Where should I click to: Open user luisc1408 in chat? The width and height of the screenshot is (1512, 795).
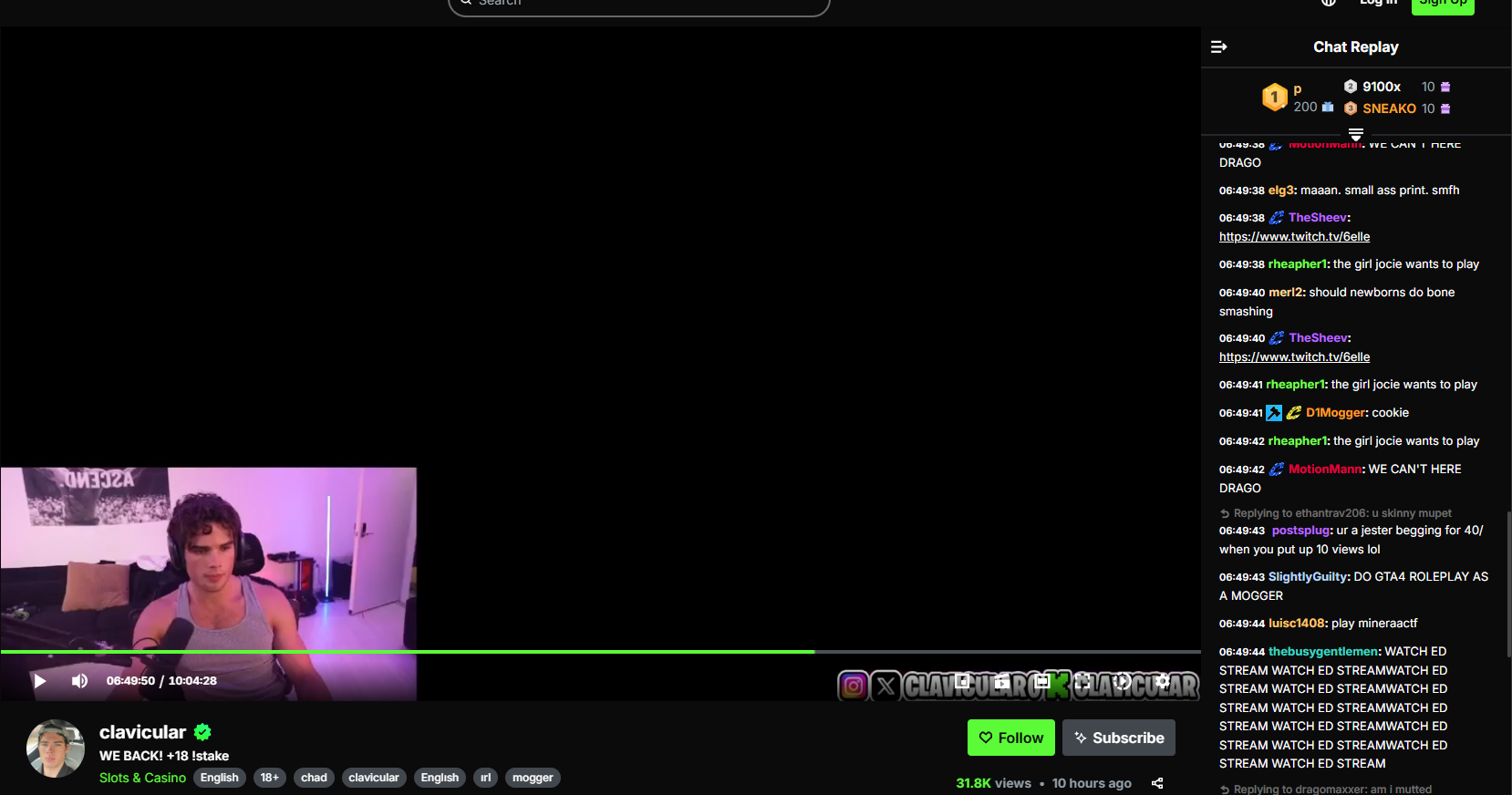click(x=1297, y=624)
